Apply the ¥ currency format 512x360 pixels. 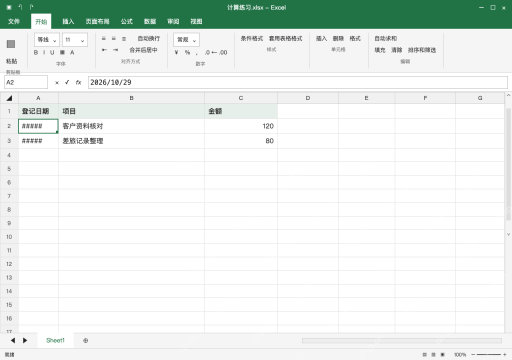tap(176, 52)
